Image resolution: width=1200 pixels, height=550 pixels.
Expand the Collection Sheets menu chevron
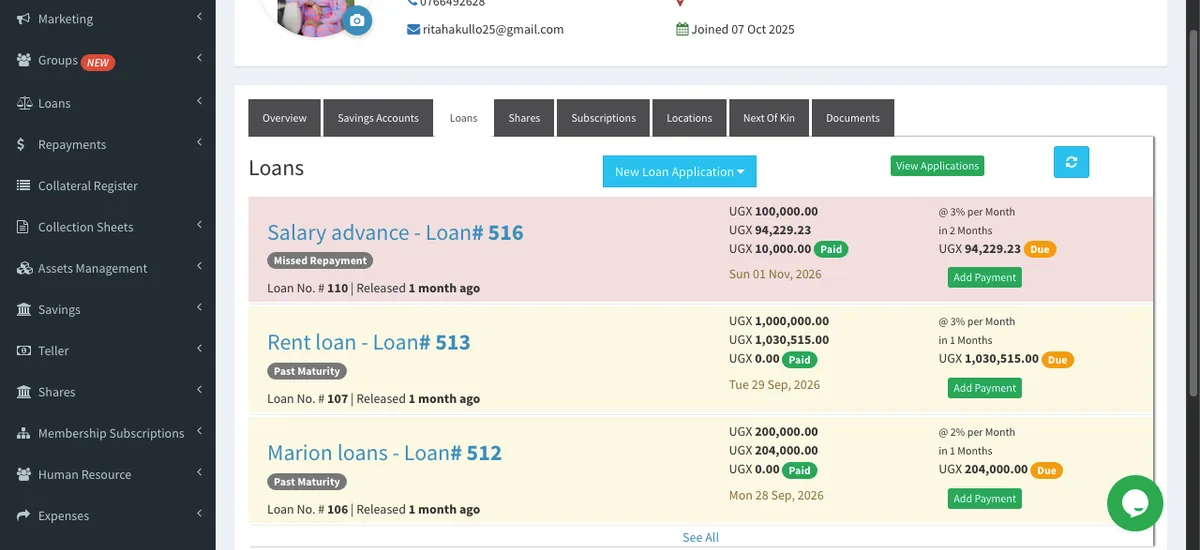pyautogui.click(x=200, y=225)
